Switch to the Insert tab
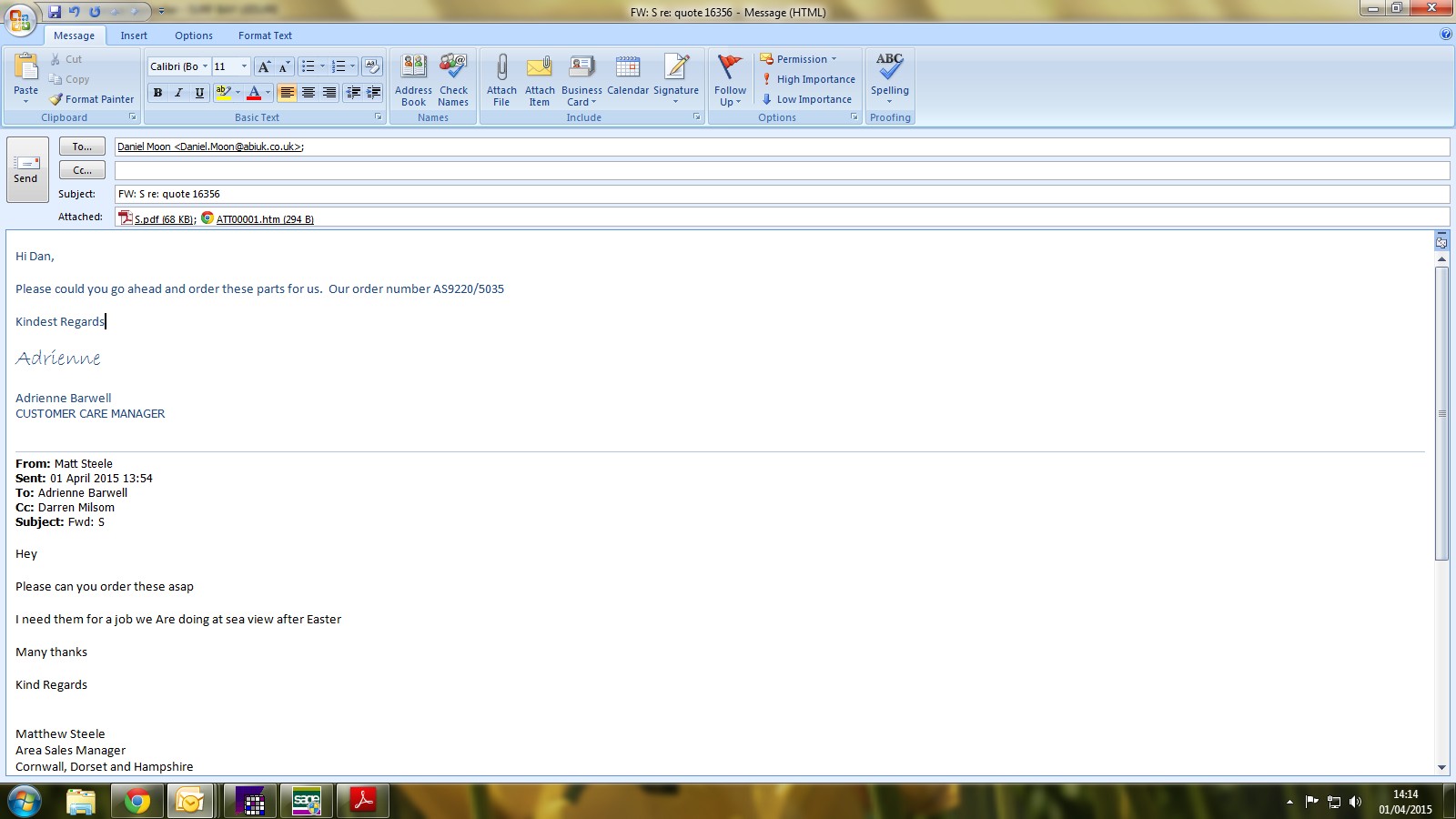This screenshot has height=819, width=1456. click(x=134, y=35)
